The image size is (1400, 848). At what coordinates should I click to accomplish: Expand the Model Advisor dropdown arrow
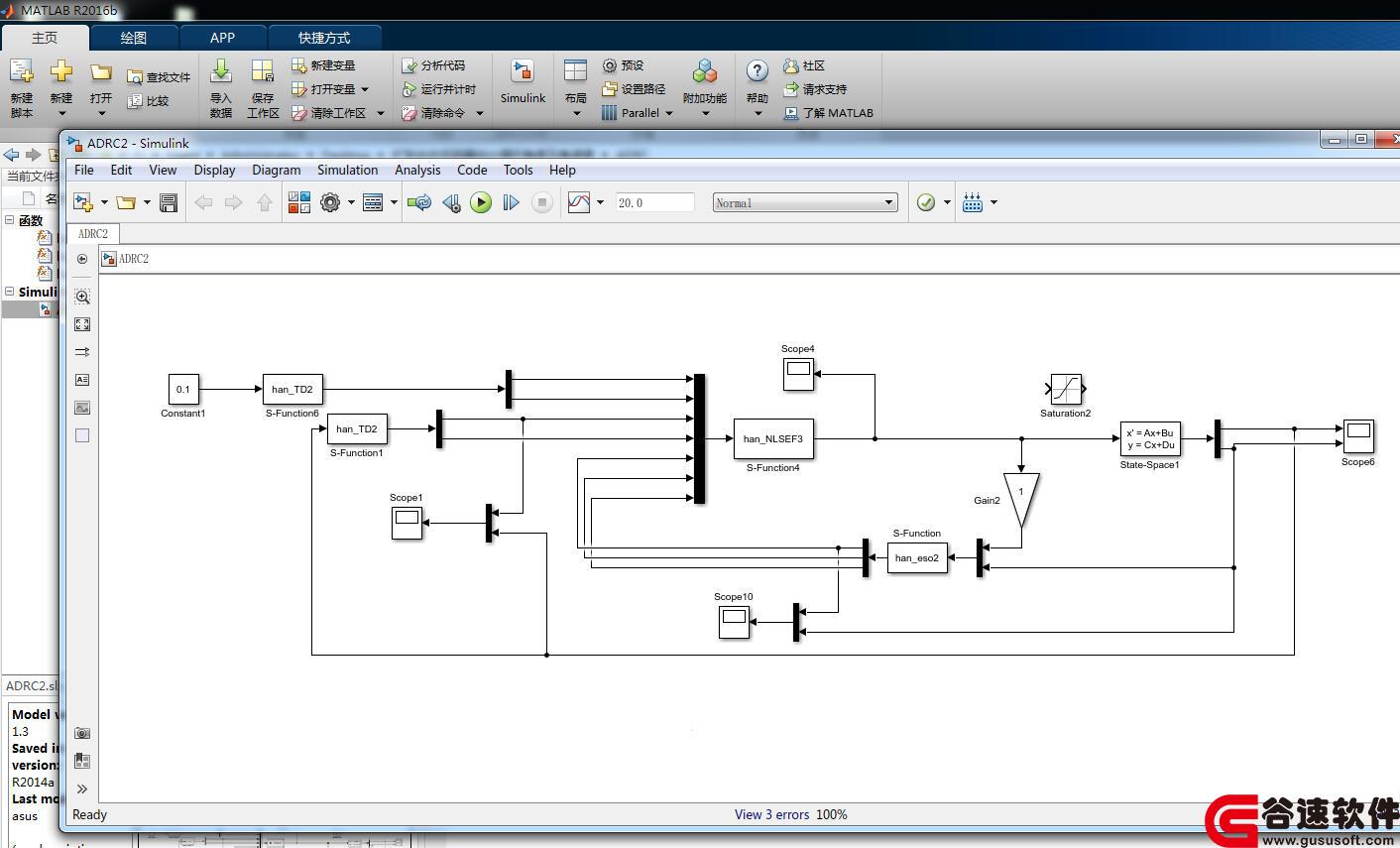click(x=947, y=202)
